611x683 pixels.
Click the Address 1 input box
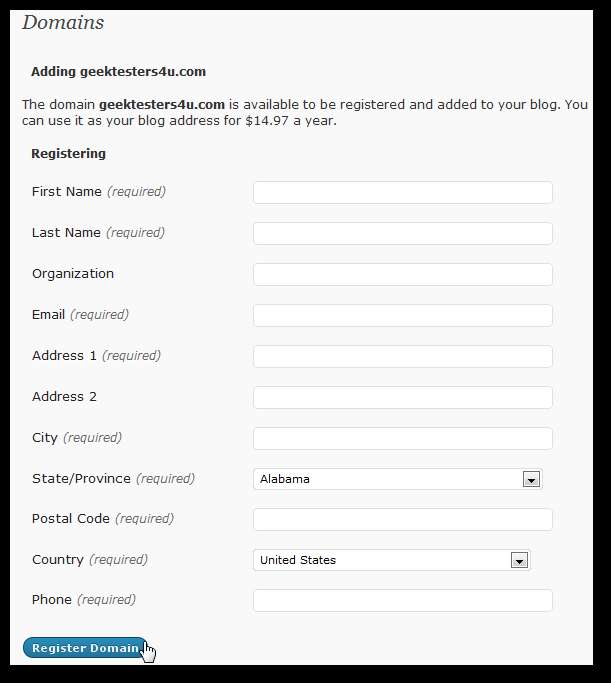tap(402, 356)
